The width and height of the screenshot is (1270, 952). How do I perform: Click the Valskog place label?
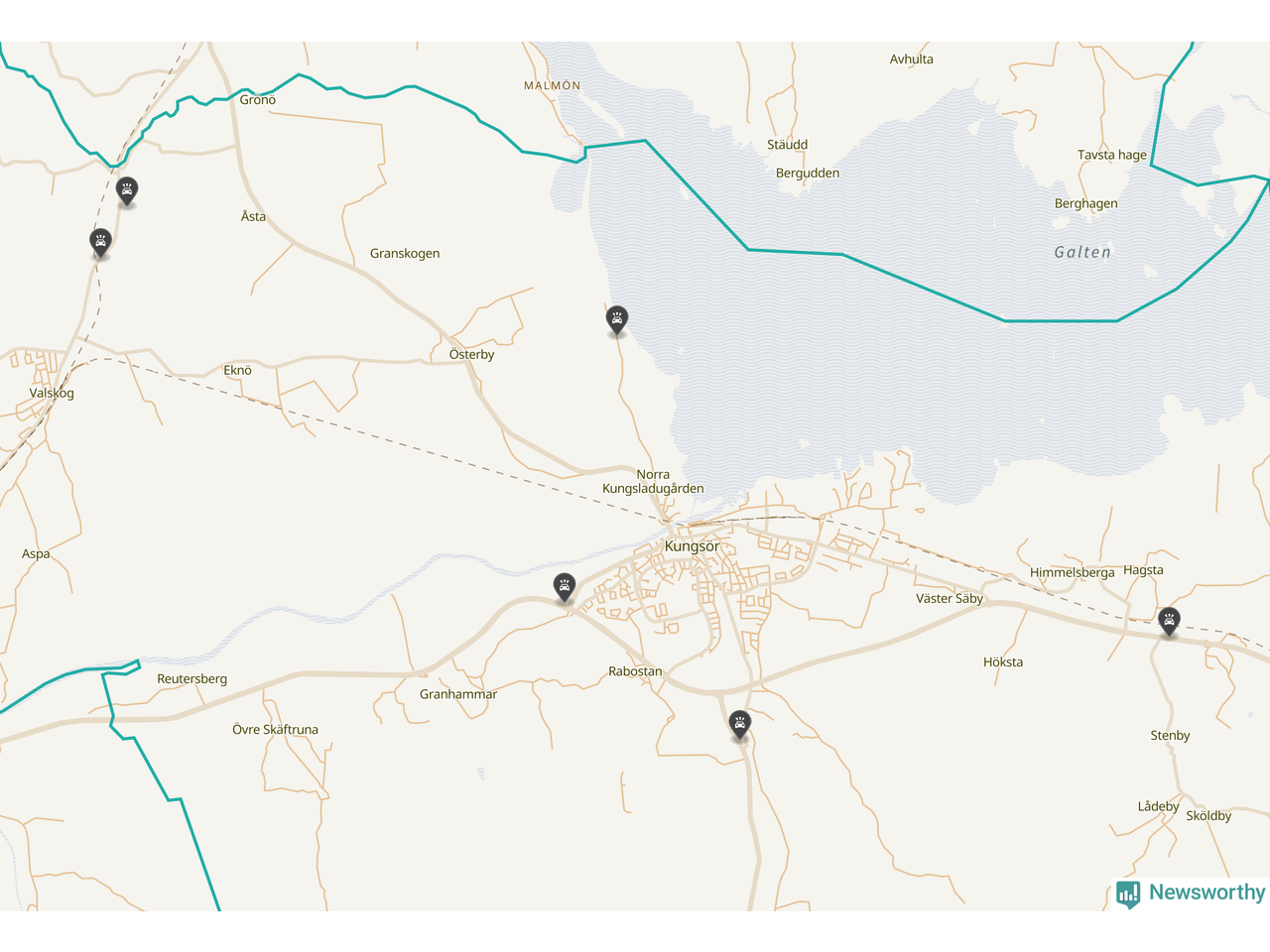coord(52,393)
